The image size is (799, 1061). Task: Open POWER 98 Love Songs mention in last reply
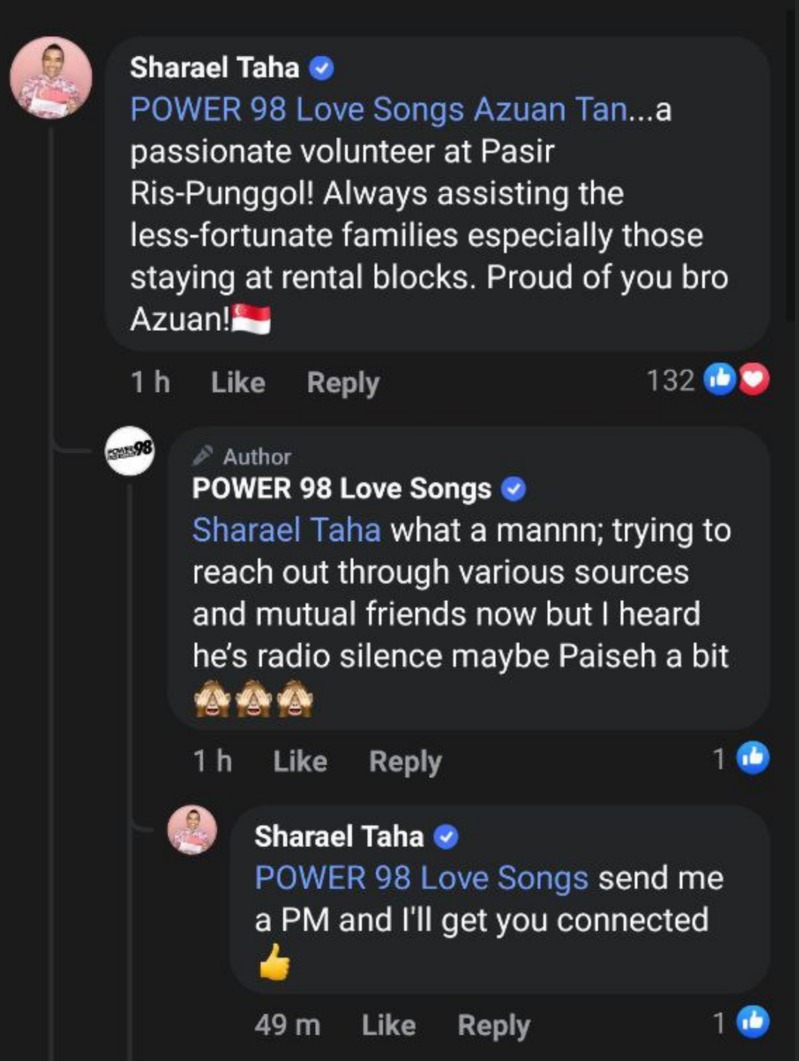coord(421,878)
